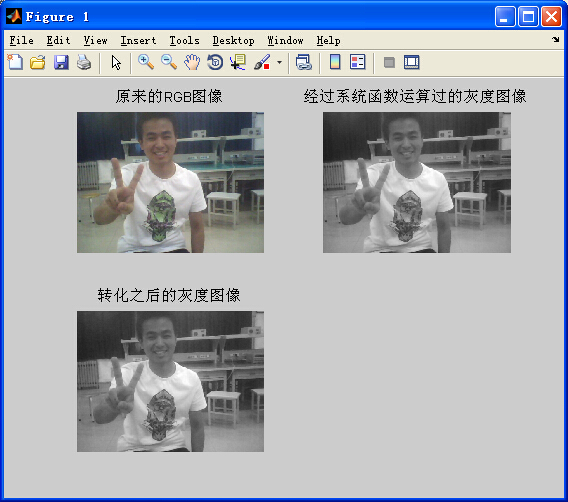Open the Edit menu
This screenshot has height=502, width=568.
coord(58,40)
